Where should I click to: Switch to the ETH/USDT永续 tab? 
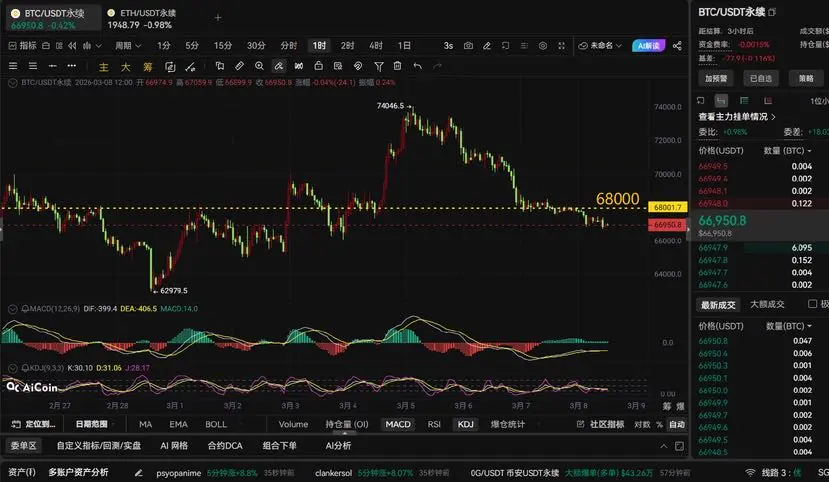point(142,18)
